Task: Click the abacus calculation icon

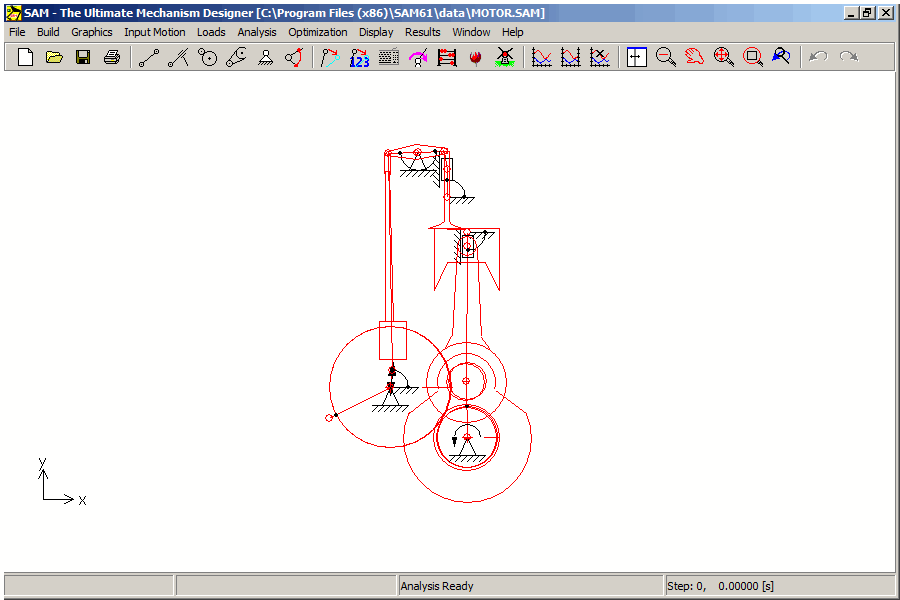Action: pos(447,57)
